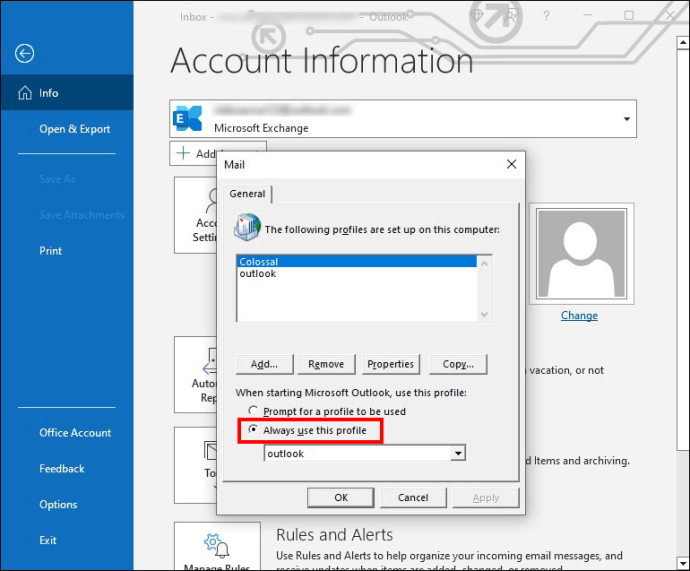Screen dimensions: 690x571
Task: Click the Microsoft Exchange account icon
Action: pos(188,118)
